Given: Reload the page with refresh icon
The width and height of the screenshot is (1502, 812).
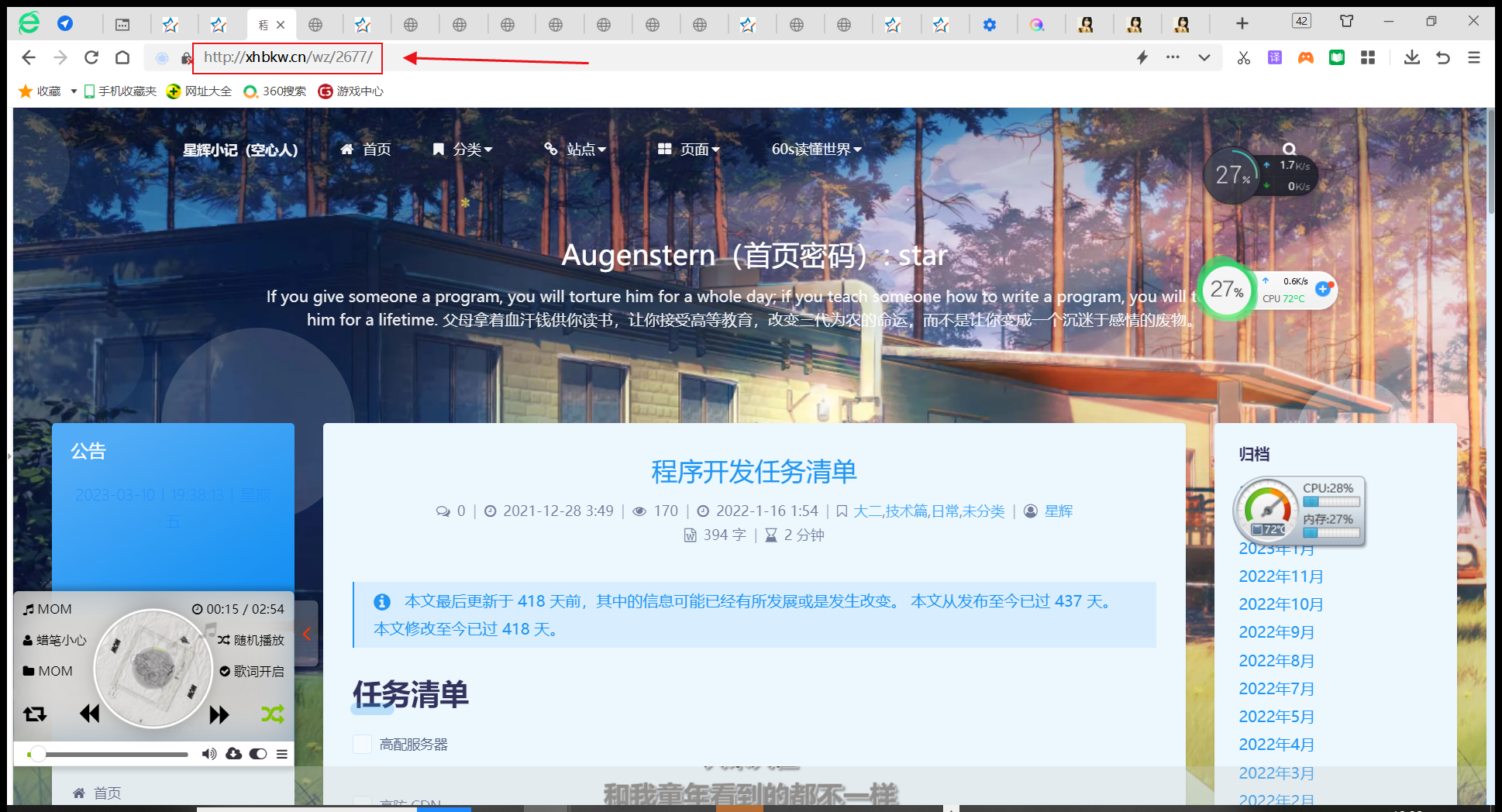Looking at the screenshot, I should tap(91, 57).
